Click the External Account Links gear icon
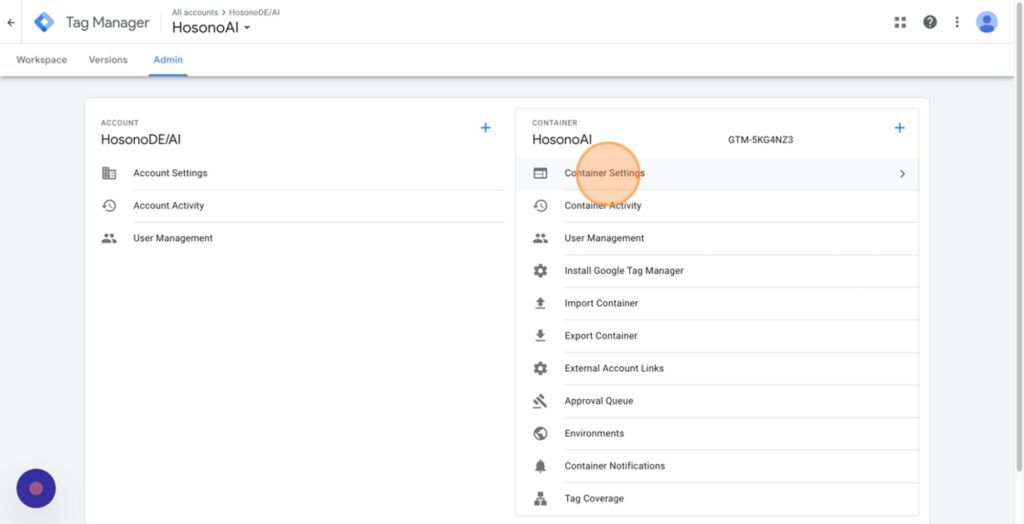1024x524 pixels. click(x=540, y=368)
